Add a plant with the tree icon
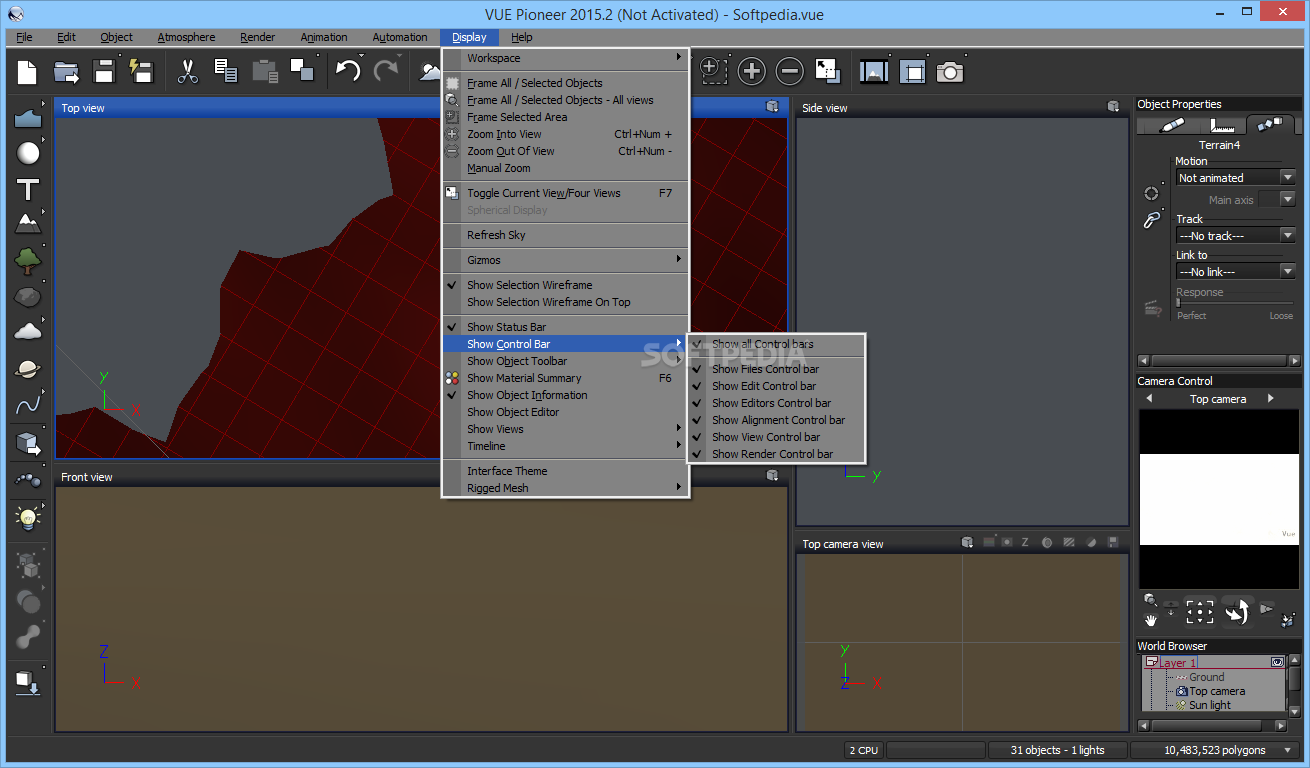The width and height of the screenshot is (1310, 768). click(28, 261)
